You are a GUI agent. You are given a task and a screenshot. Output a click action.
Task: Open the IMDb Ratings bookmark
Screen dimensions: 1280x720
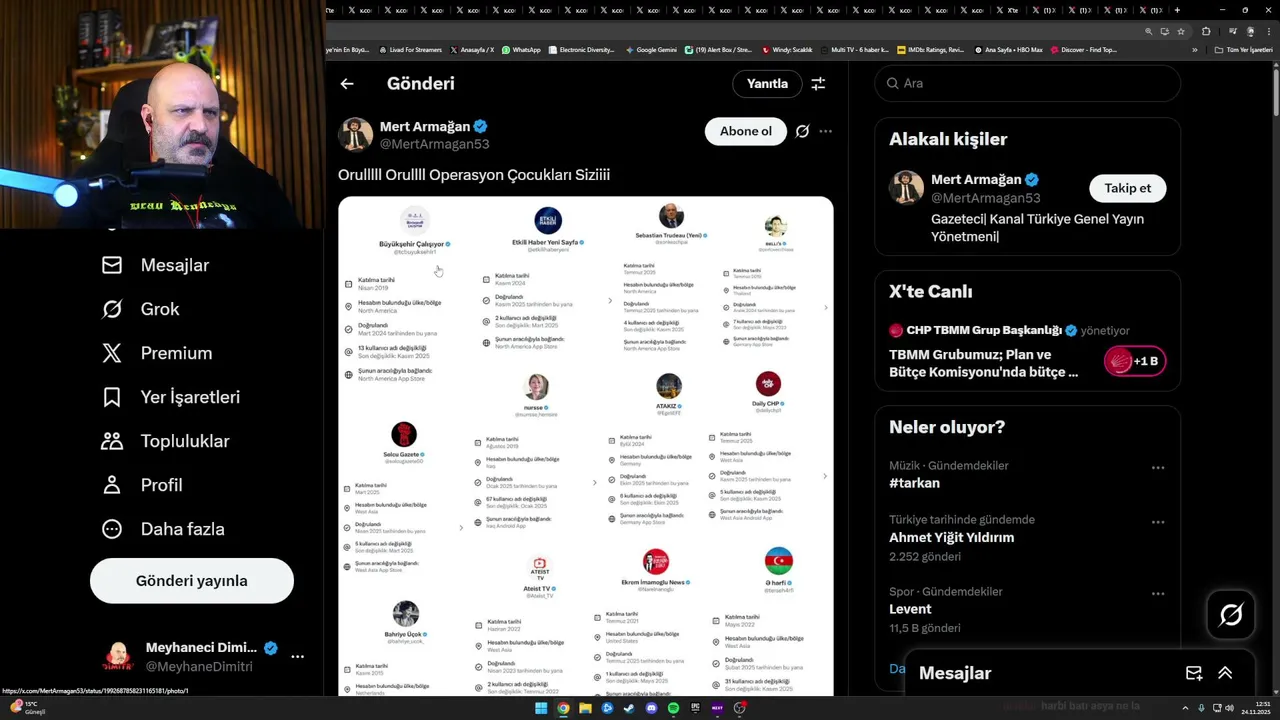pos(931,50)
